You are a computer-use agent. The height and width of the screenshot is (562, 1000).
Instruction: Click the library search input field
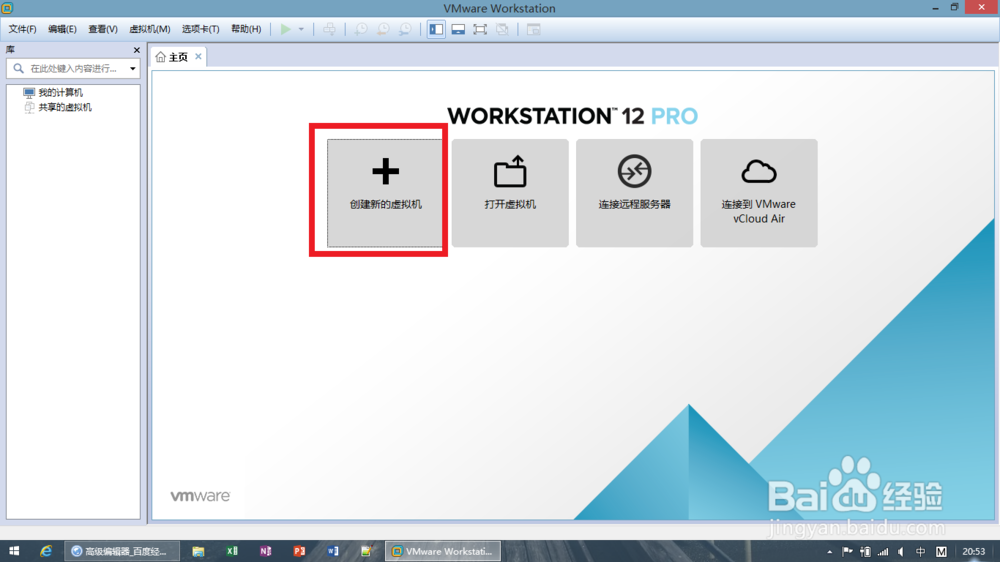[73, 68]
